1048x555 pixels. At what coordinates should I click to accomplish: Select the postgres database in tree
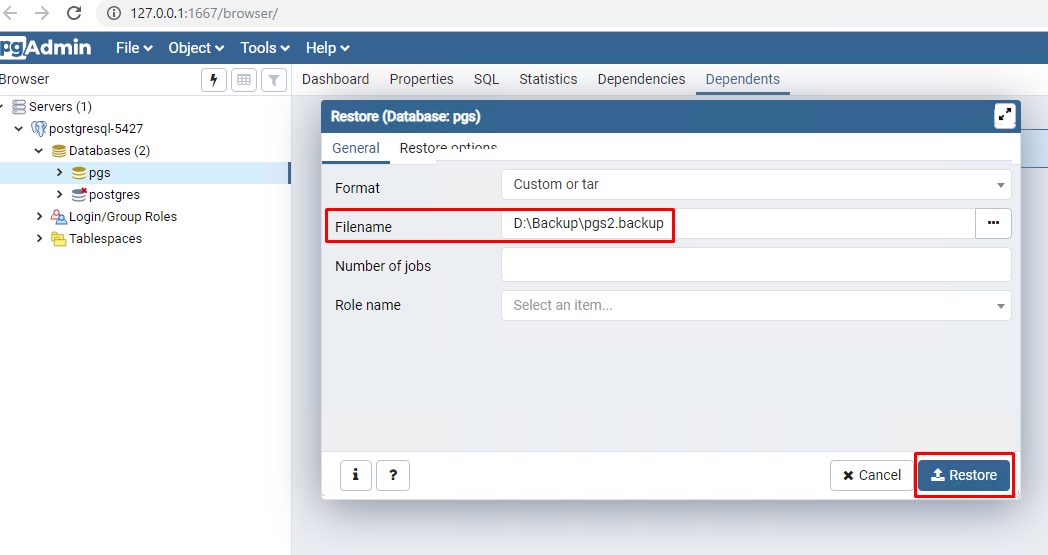114,195
